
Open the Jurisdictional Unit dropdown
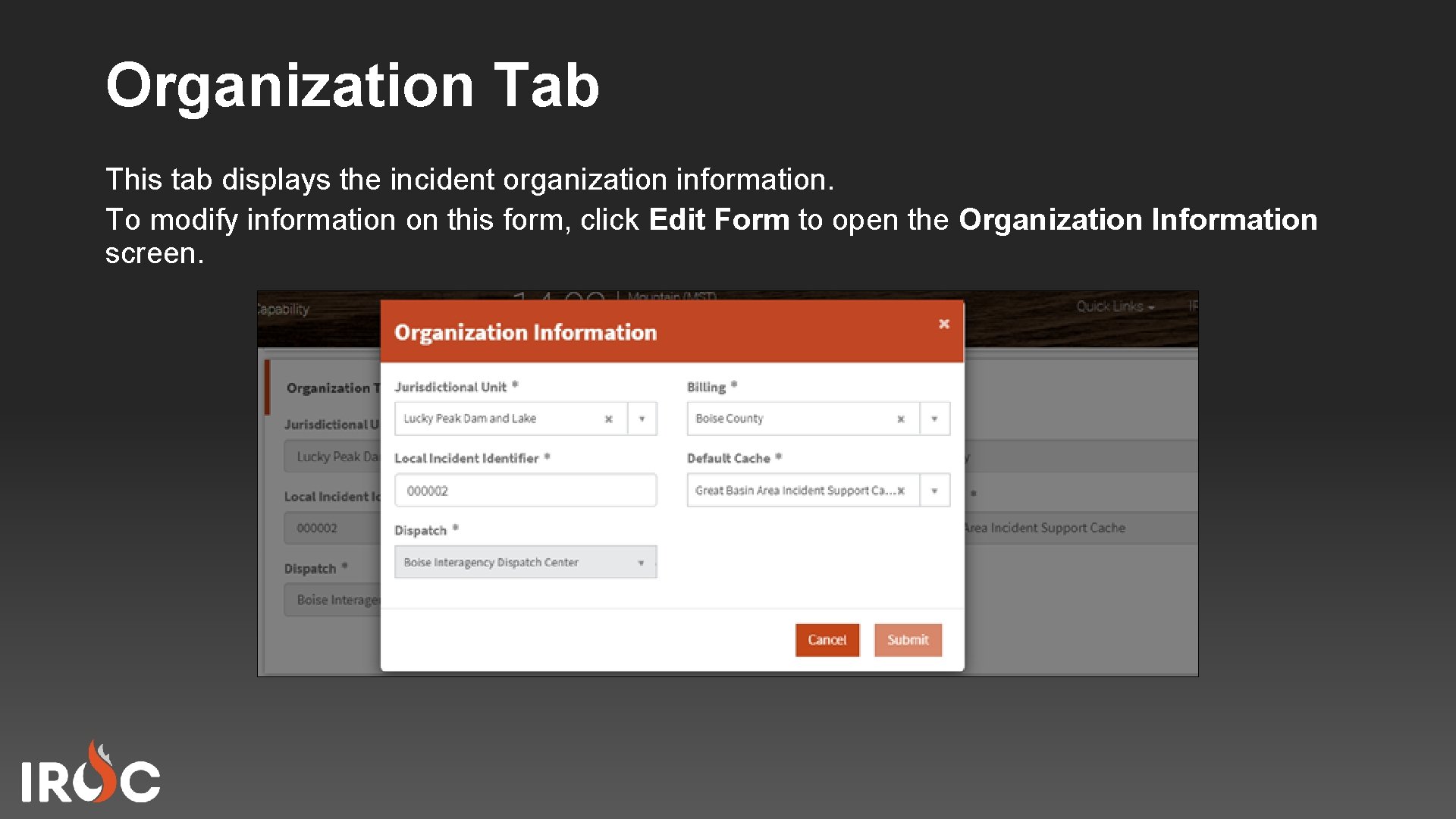[641, 418]
